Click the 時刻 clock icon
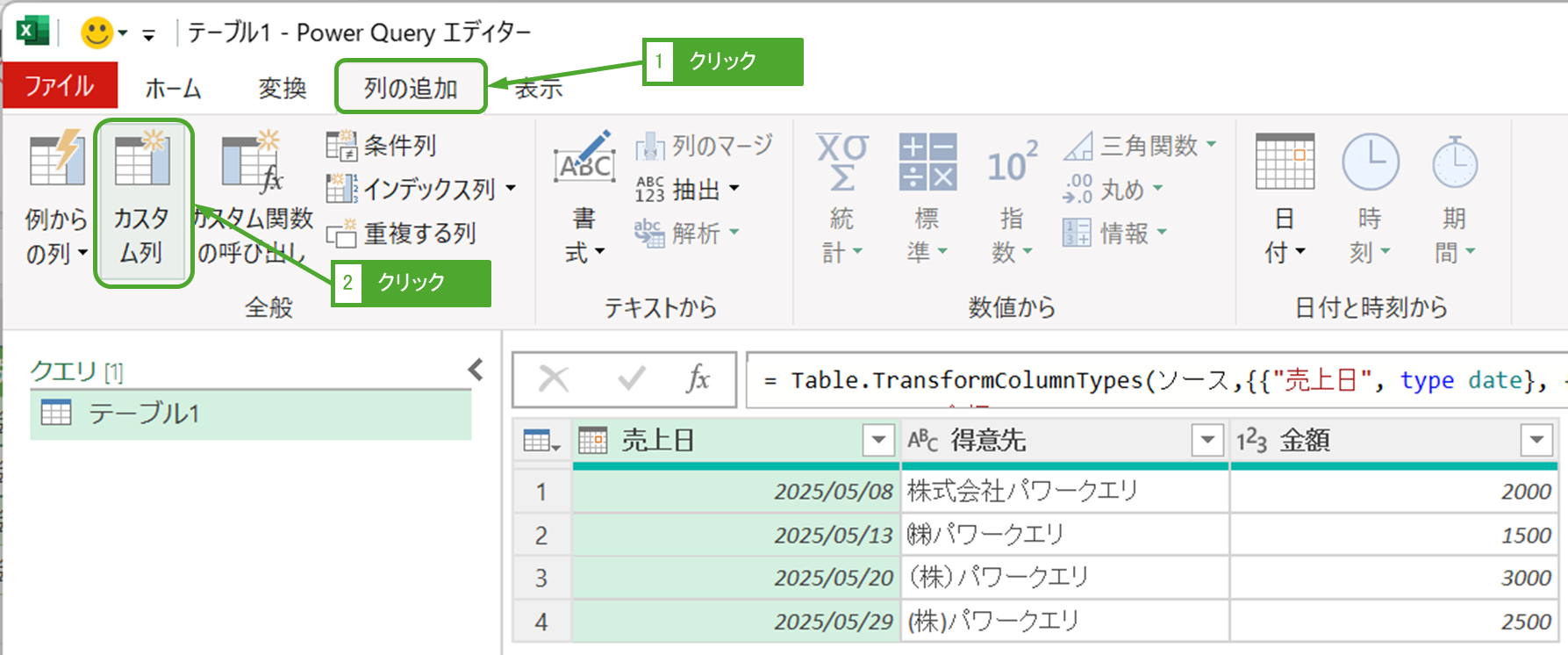Screen dimensions: 1568x655 point(1370,162)
